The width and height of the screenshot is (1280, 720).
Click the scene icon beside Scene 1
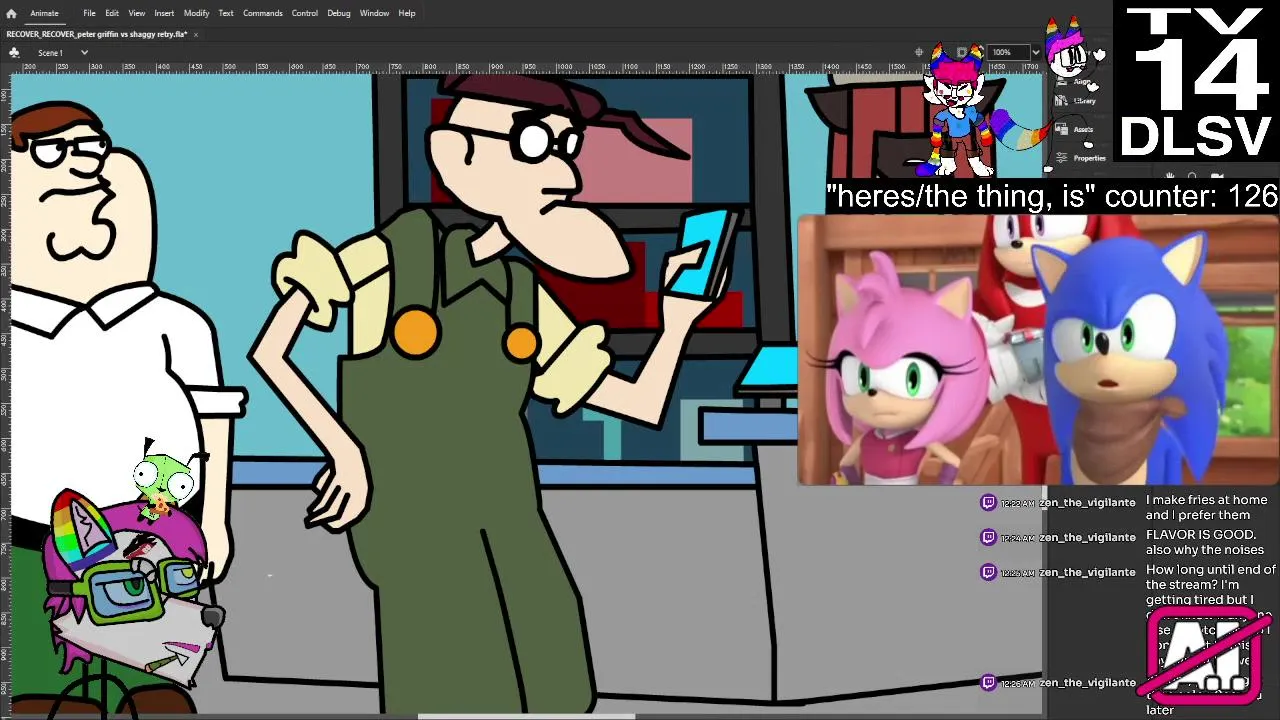tap(14, 52)
